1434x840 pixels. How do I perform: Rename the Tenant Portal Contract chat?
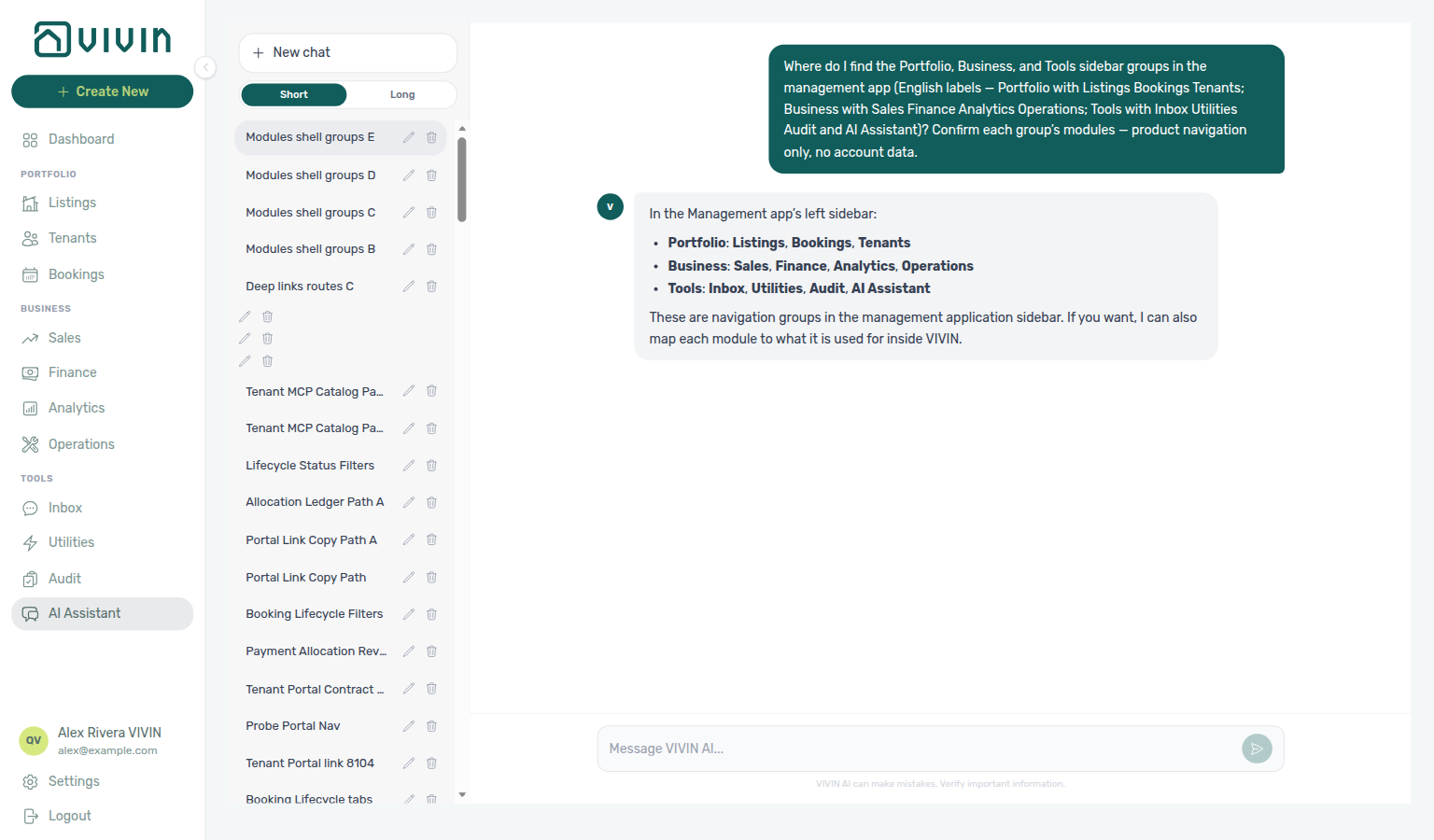click(x=408, y=689)
